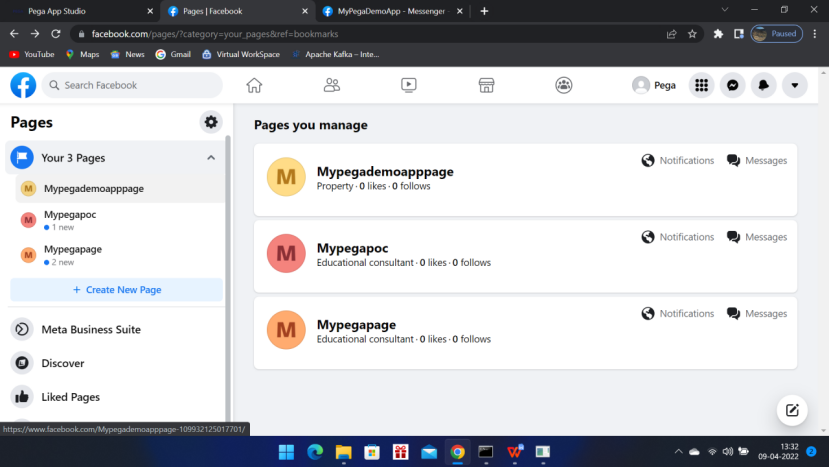Open the Maps bookmark
This screenshot has height=467, width=830.
pos(82,55)
